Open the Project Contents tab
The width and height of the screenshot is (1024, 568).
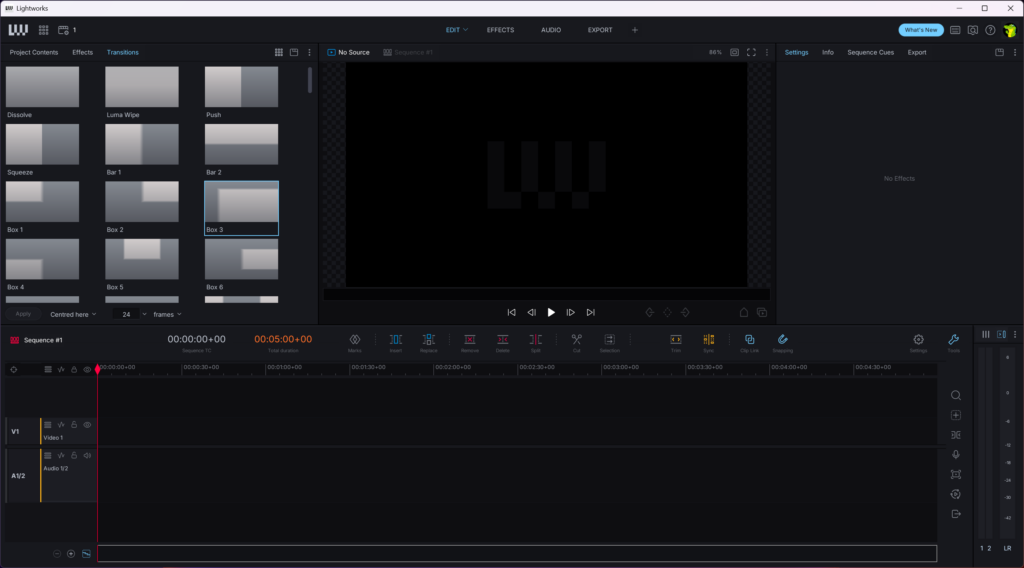pyautogui.click(x=34, y=52)
